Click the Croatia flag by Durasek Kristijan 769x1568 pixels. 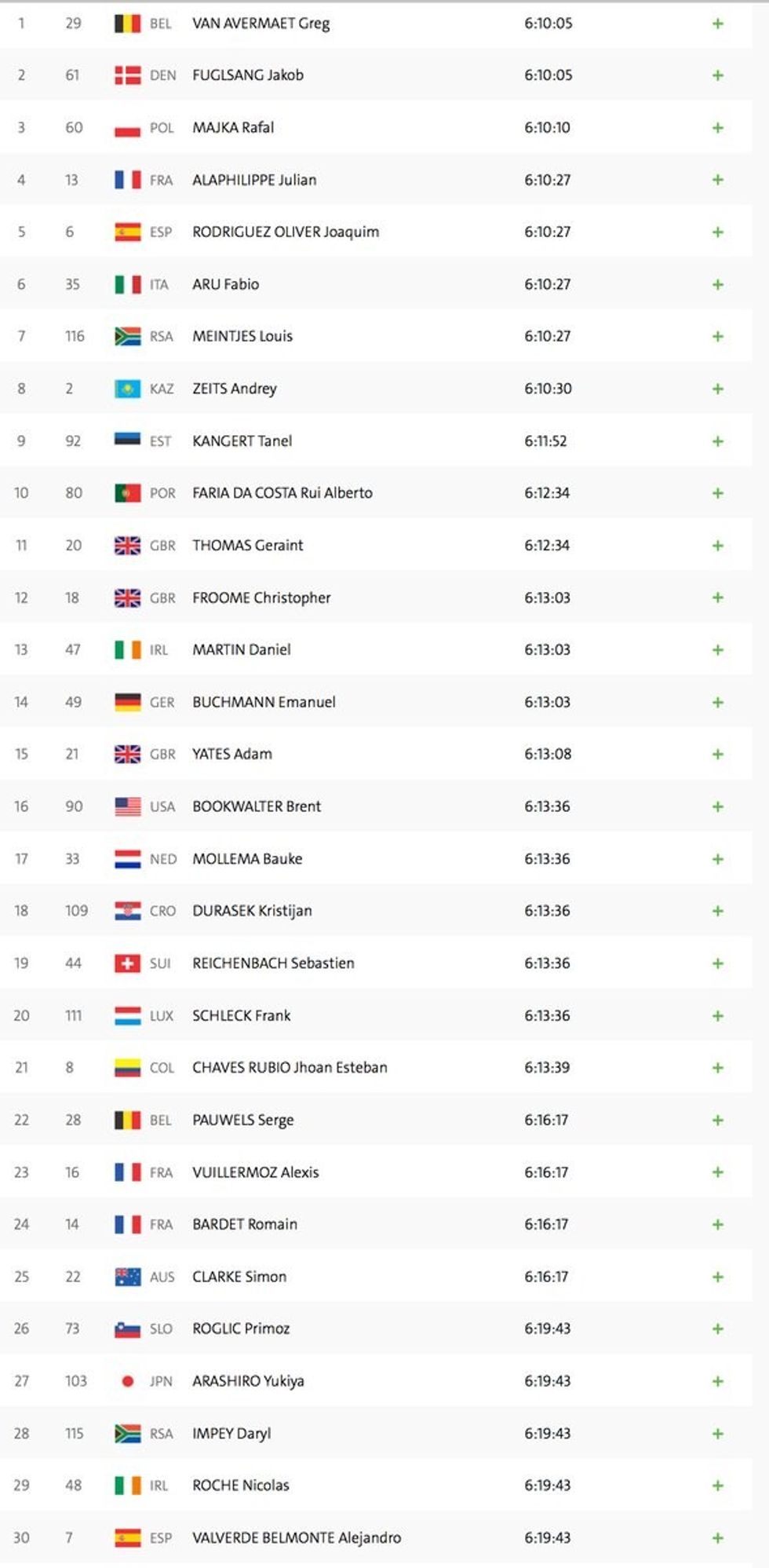click(x=127, y=911)
